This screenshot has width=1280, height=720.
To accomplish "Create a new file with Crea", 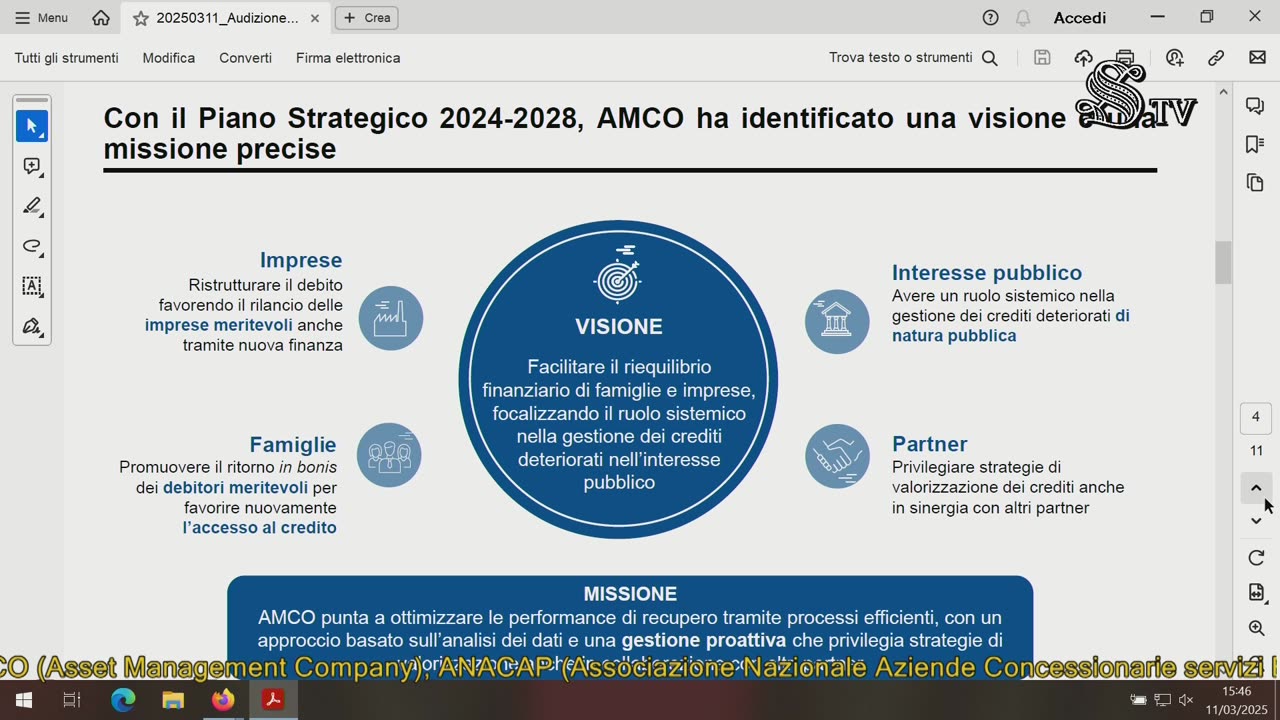I will (367, 18).
